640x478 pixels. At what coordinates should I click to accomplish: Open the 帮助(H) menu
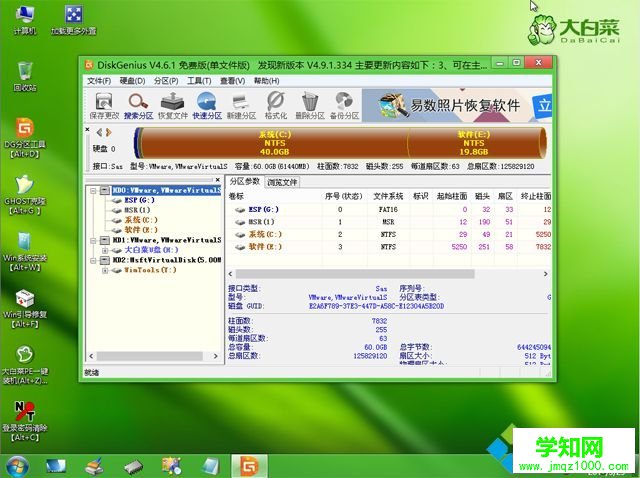coord(266,81)
